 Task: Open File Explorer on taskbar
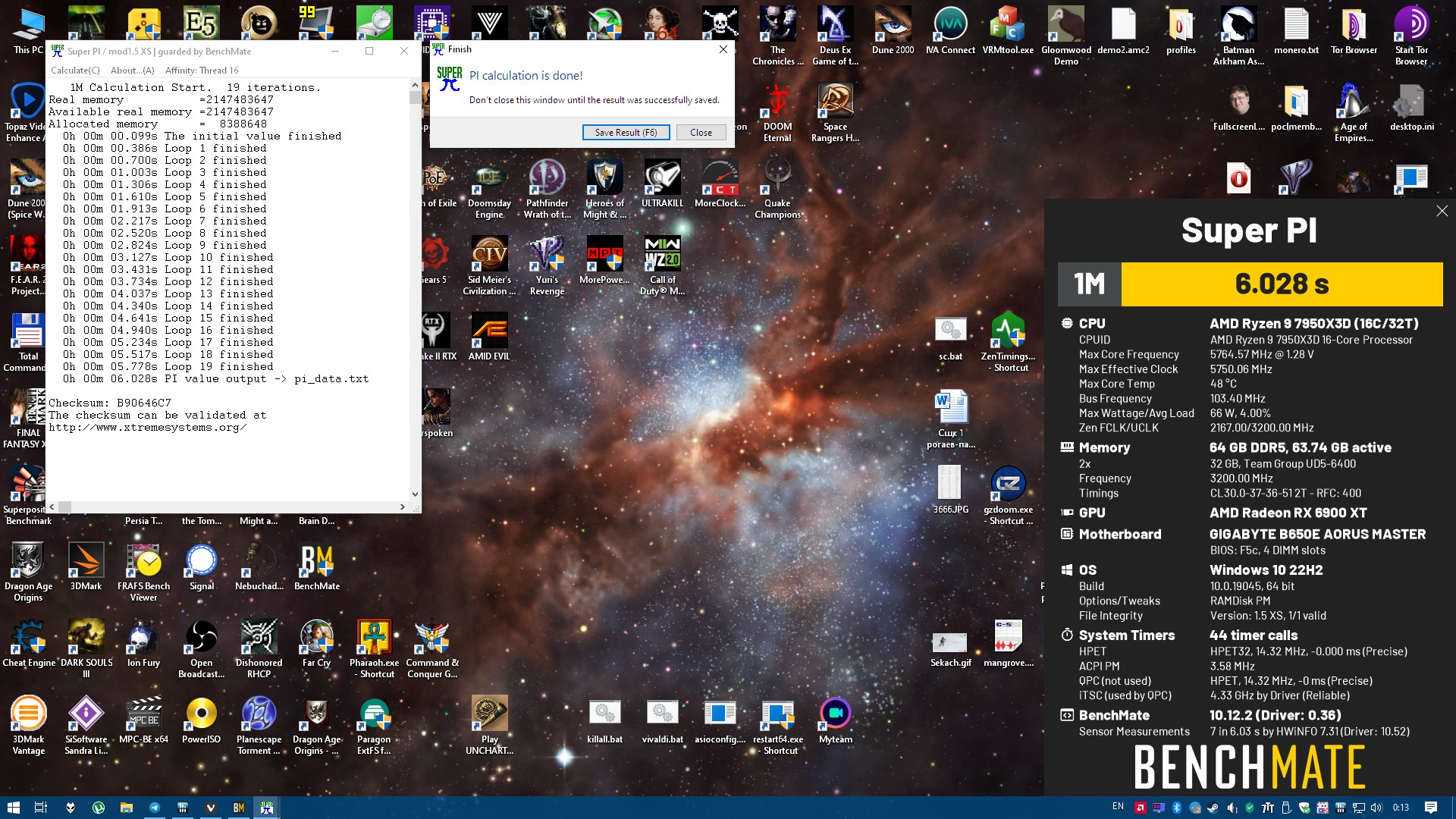[126, 808]
